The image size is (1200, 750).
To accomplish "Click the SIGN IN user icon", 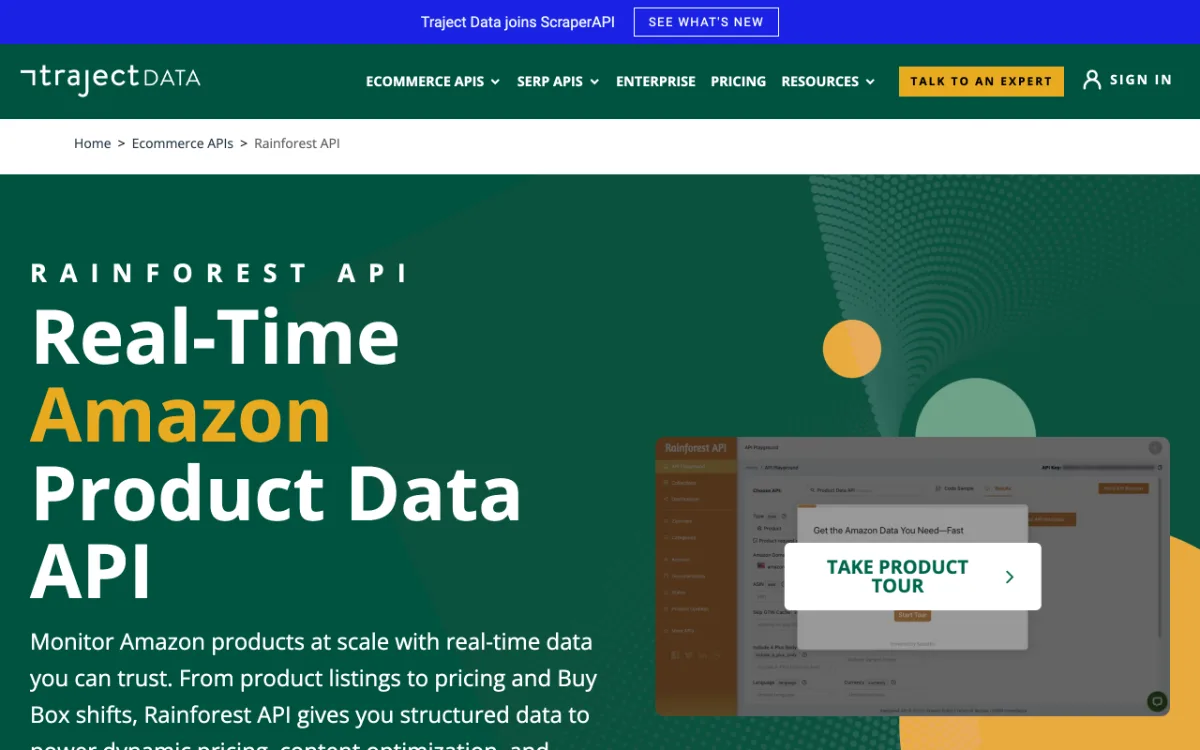I will tap(1092, 80).
